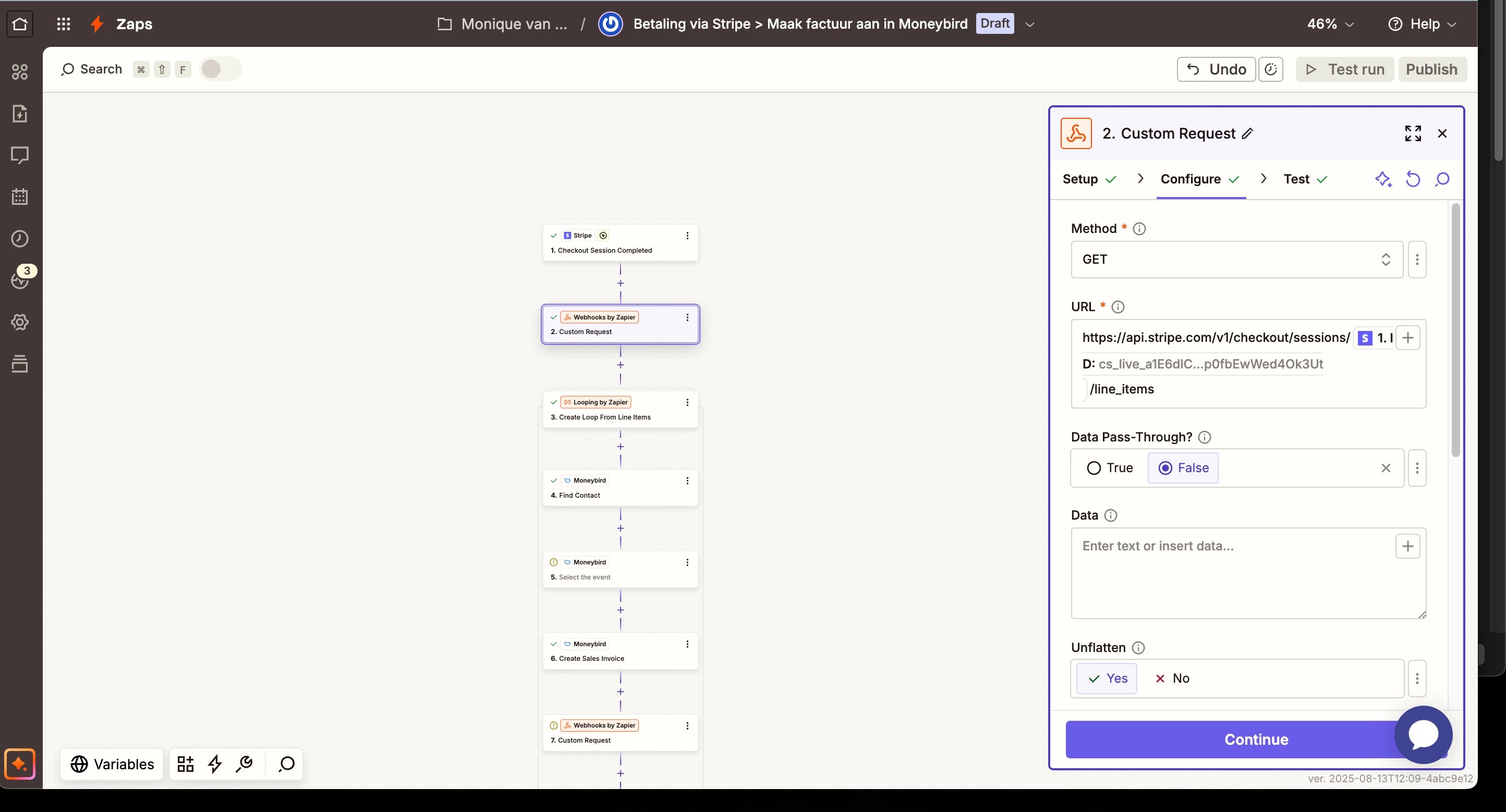Open the orange AI copilot icon
Image resolution: width=1506 pixels, height=812 pixels.
(20, 764)
